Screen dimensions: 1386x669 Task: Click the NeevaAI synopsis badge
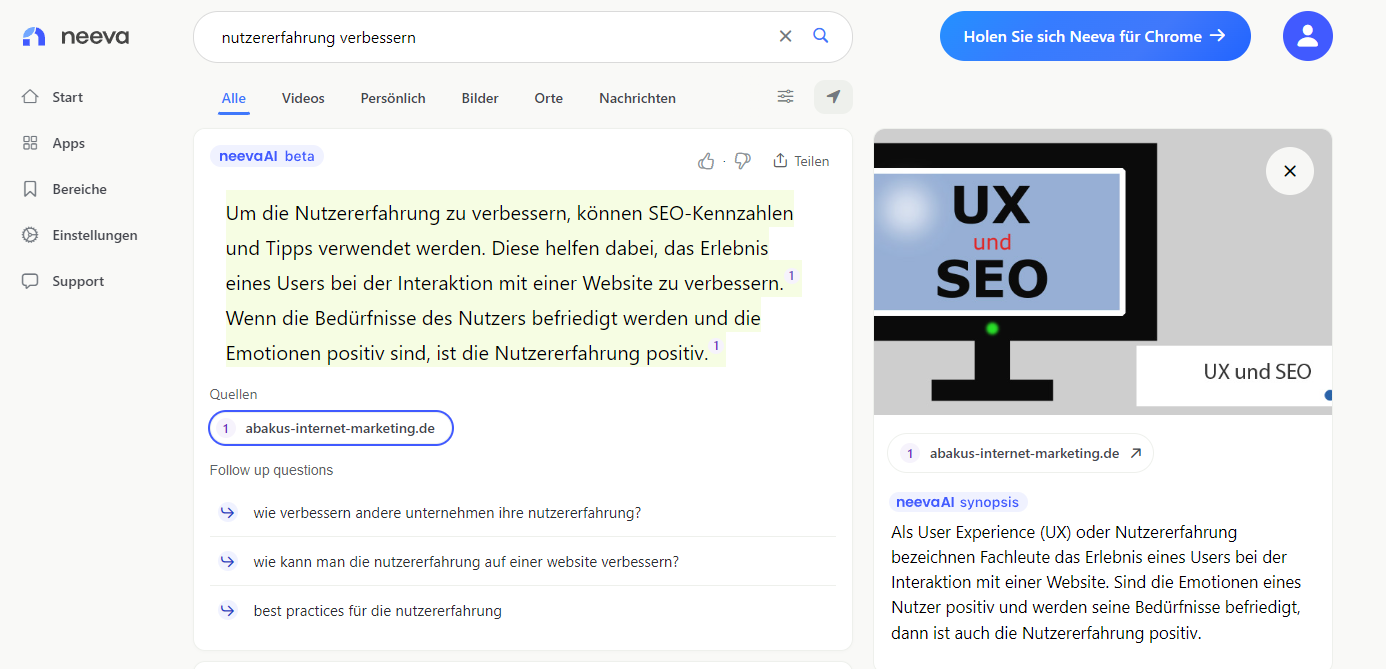click(x=958, y=502)
